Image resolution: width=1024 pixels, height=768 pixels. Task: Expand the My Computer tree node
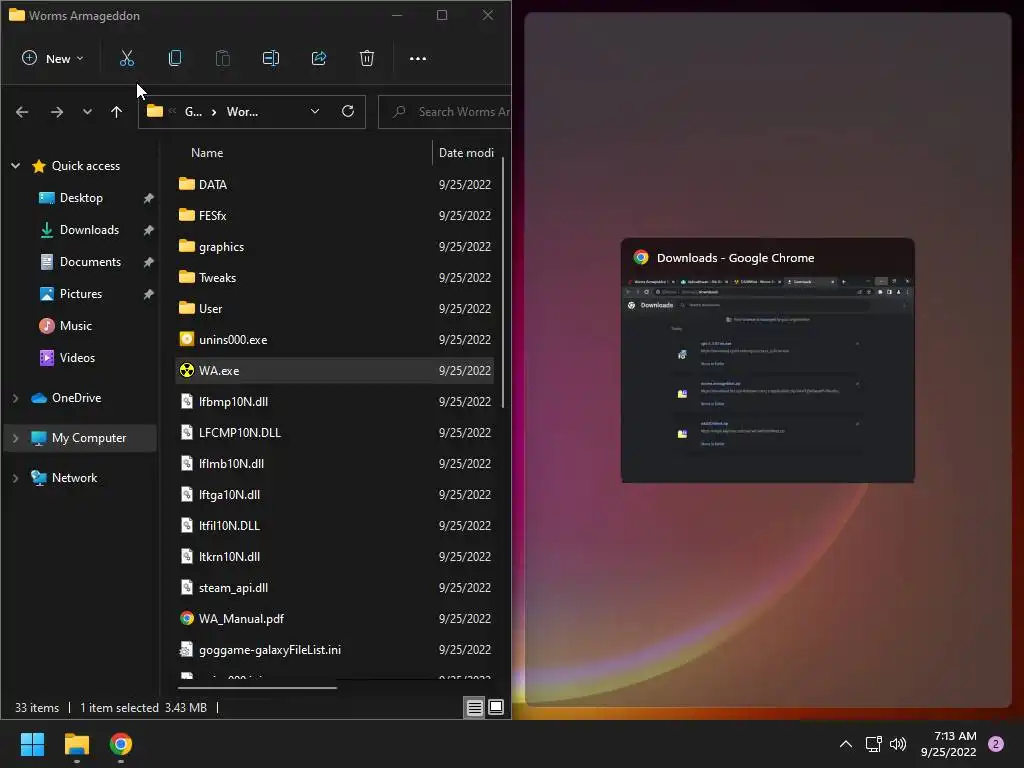click(16, 438)
